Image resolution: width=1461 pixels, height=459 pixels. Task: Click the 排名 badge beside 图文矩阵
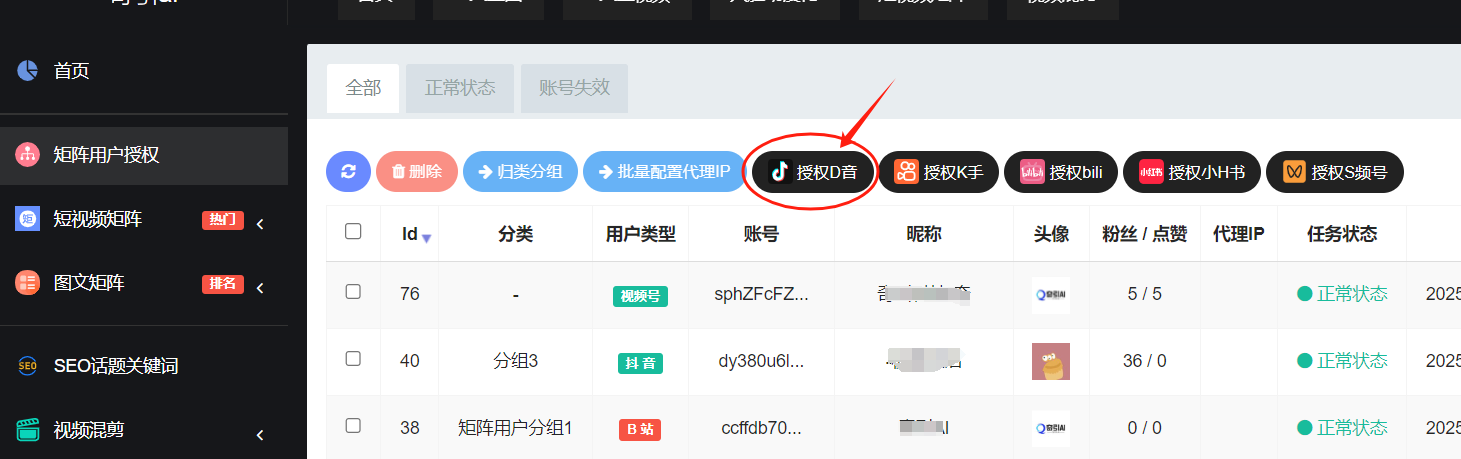(223, 284)
